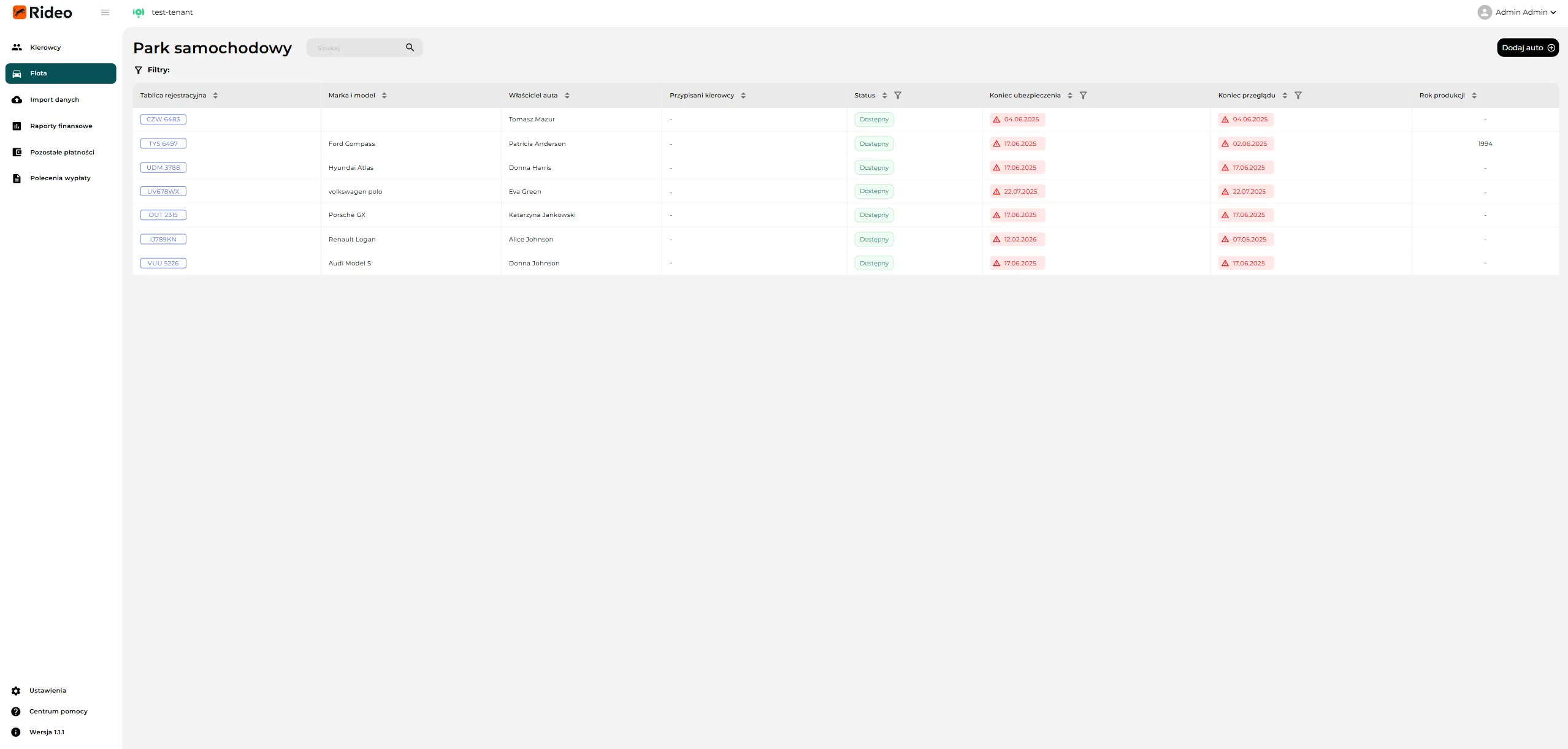Open license plate TYS 6497

pos(163,143)
